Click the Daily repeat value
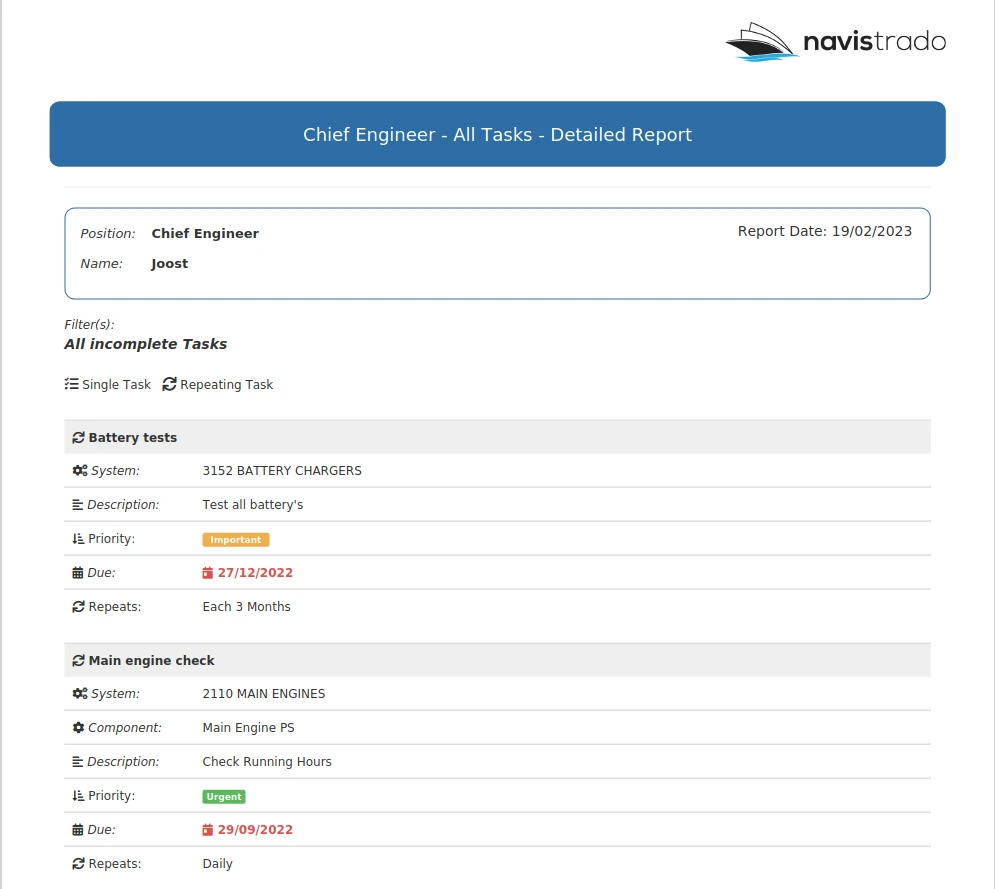The height and width of the screenshot is (889, 995). [x=217, y=864]
